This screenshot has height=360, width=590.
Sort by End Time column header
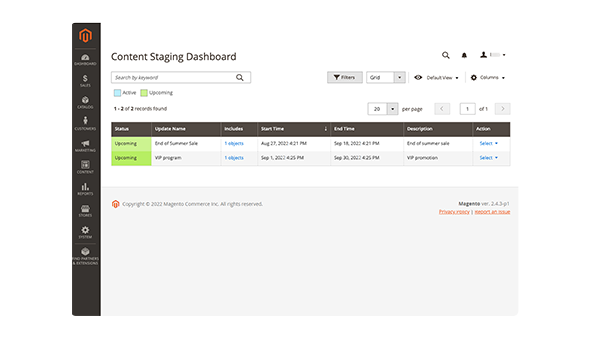point(367,129)
